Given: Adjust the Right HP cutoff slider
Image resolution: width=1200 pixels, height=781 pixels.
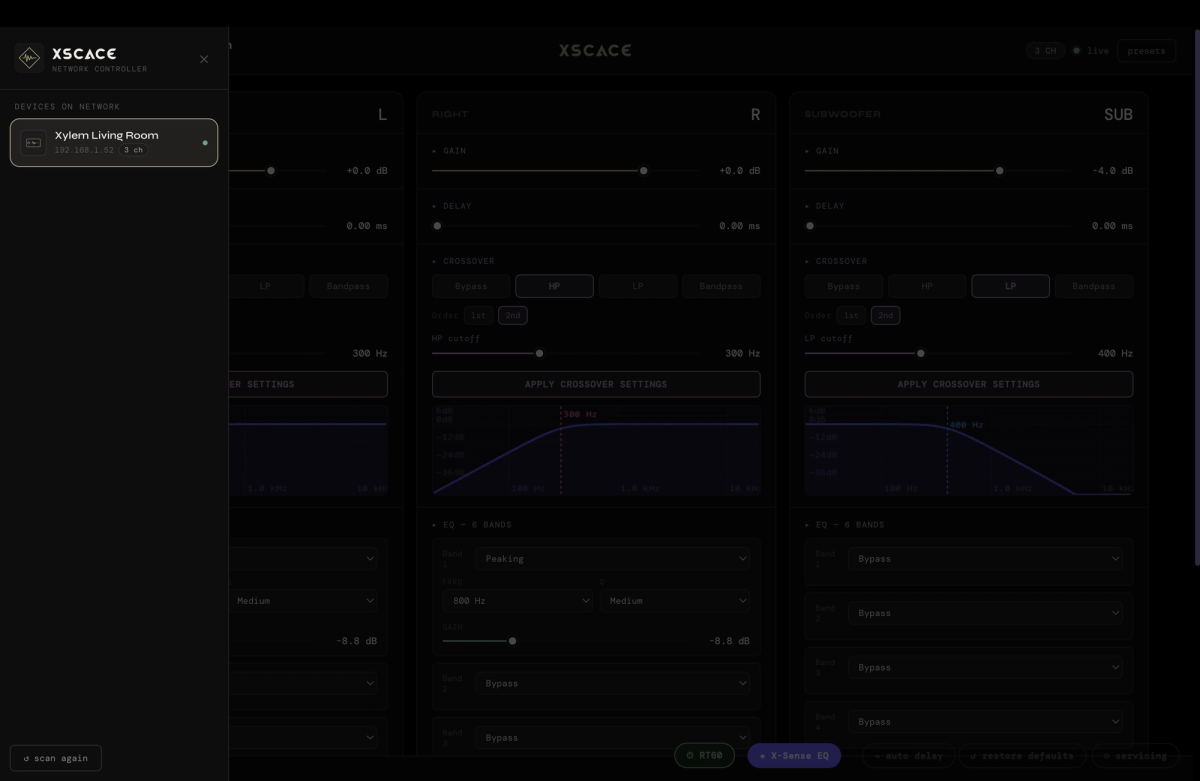Looking at the screenshot, I should tap(566, 353).
